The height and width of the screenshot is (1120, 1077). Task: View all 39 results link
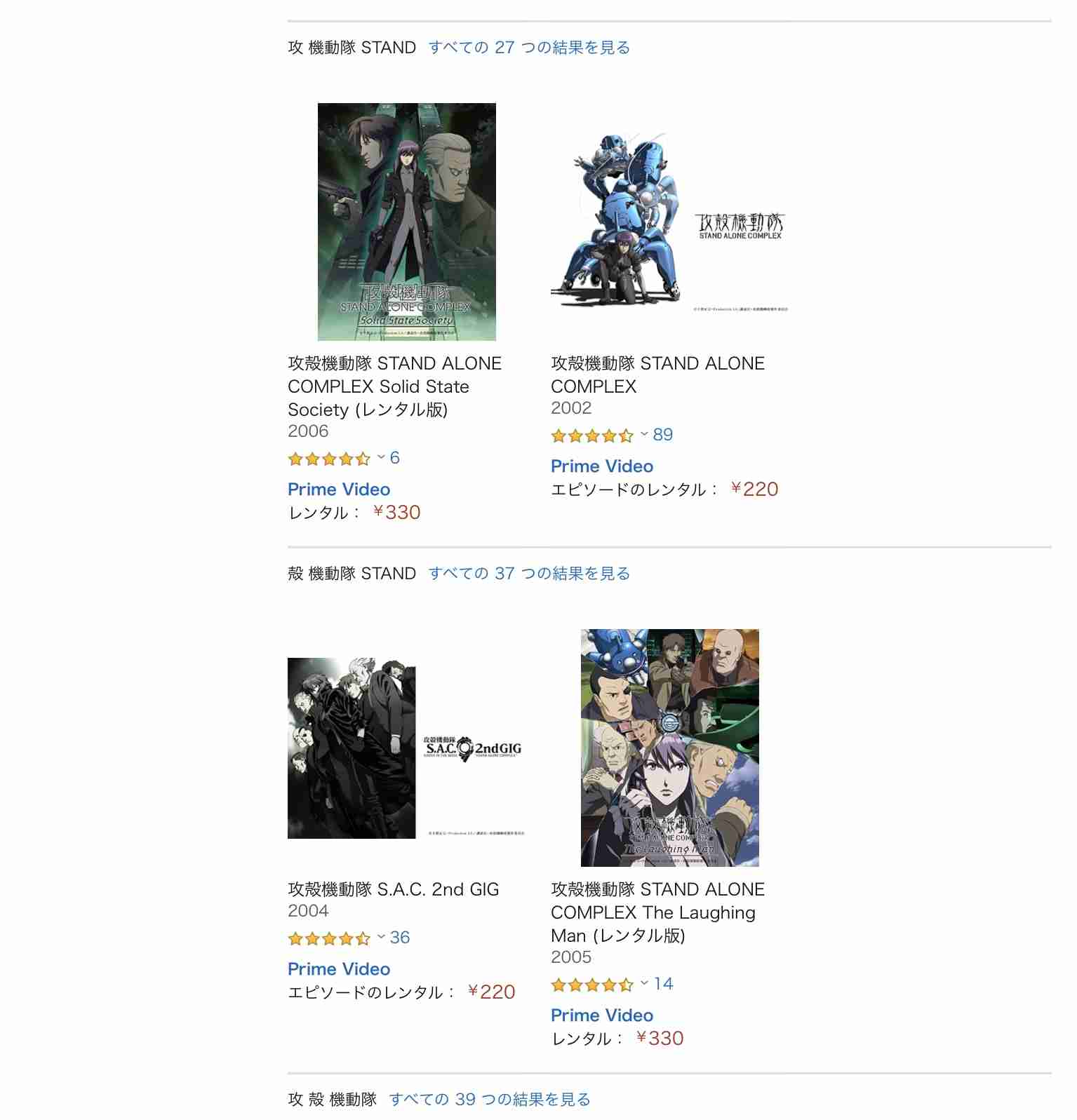tap(490, 1099)
